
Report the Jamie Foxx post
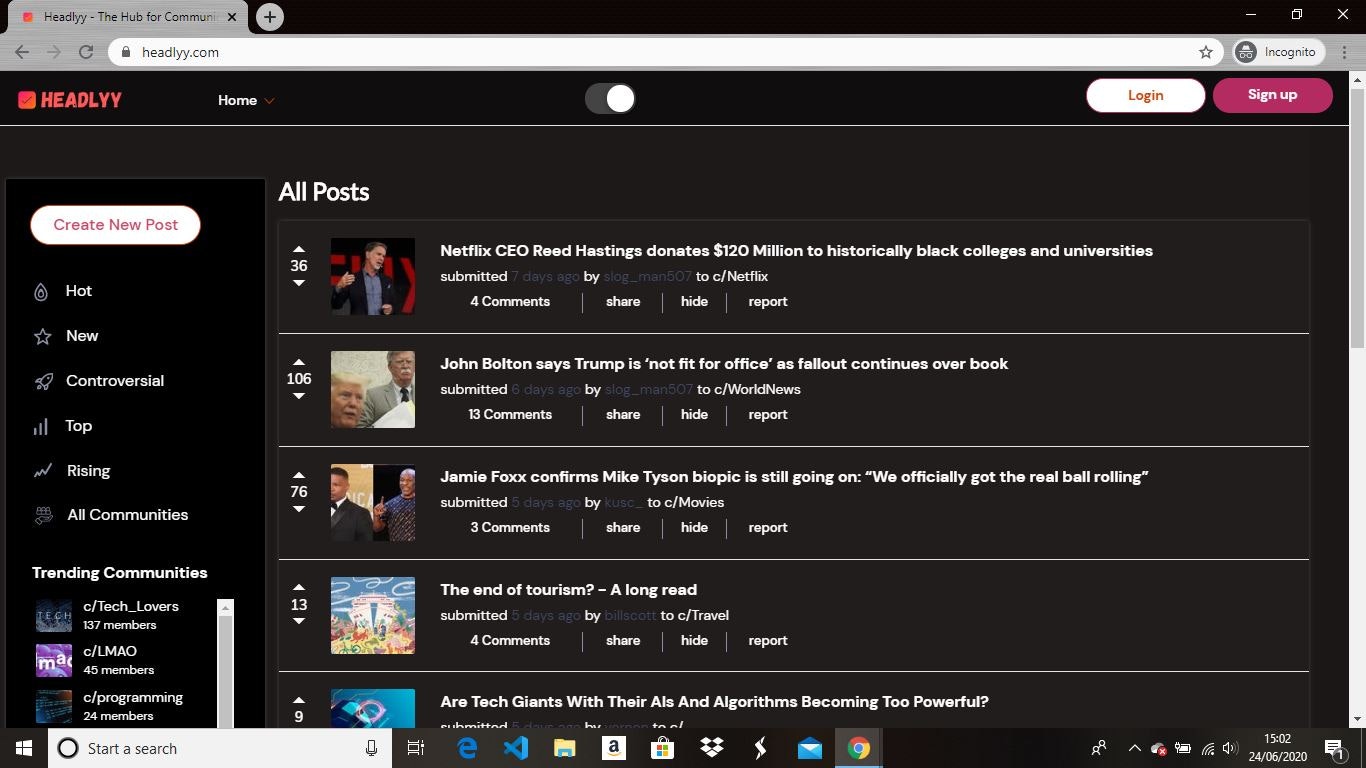(768, 527)
